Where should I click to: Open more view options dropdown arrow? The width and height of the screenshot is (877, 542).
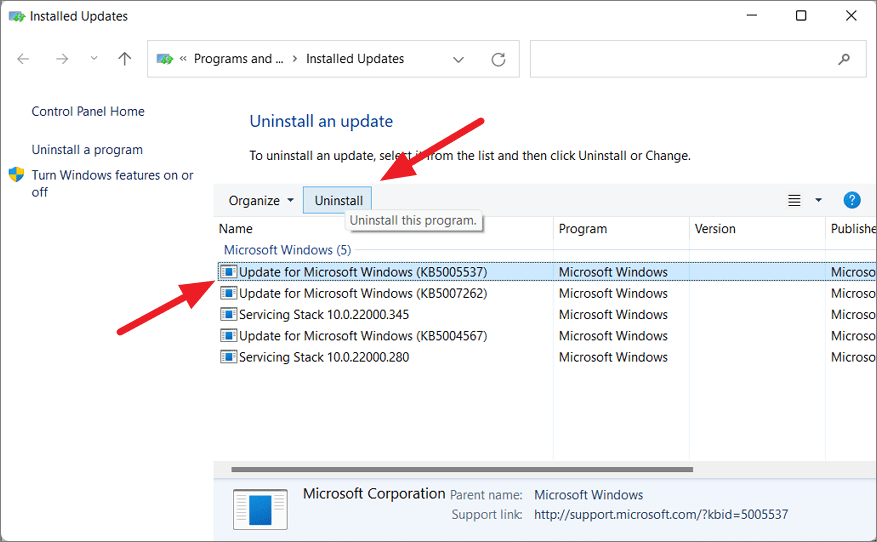(x=818, y=200)
